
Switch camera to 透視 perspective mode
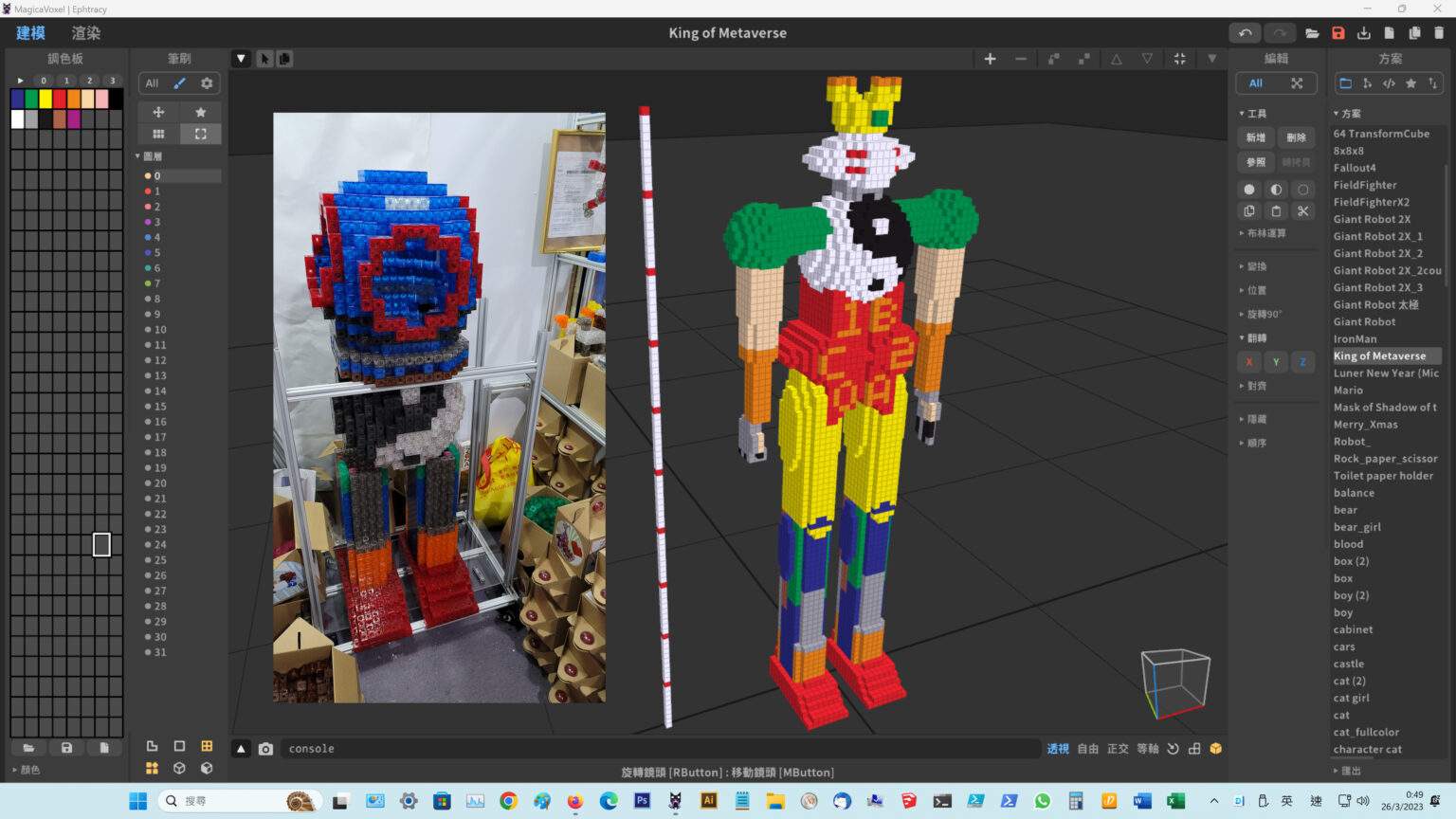point(1058,749)
